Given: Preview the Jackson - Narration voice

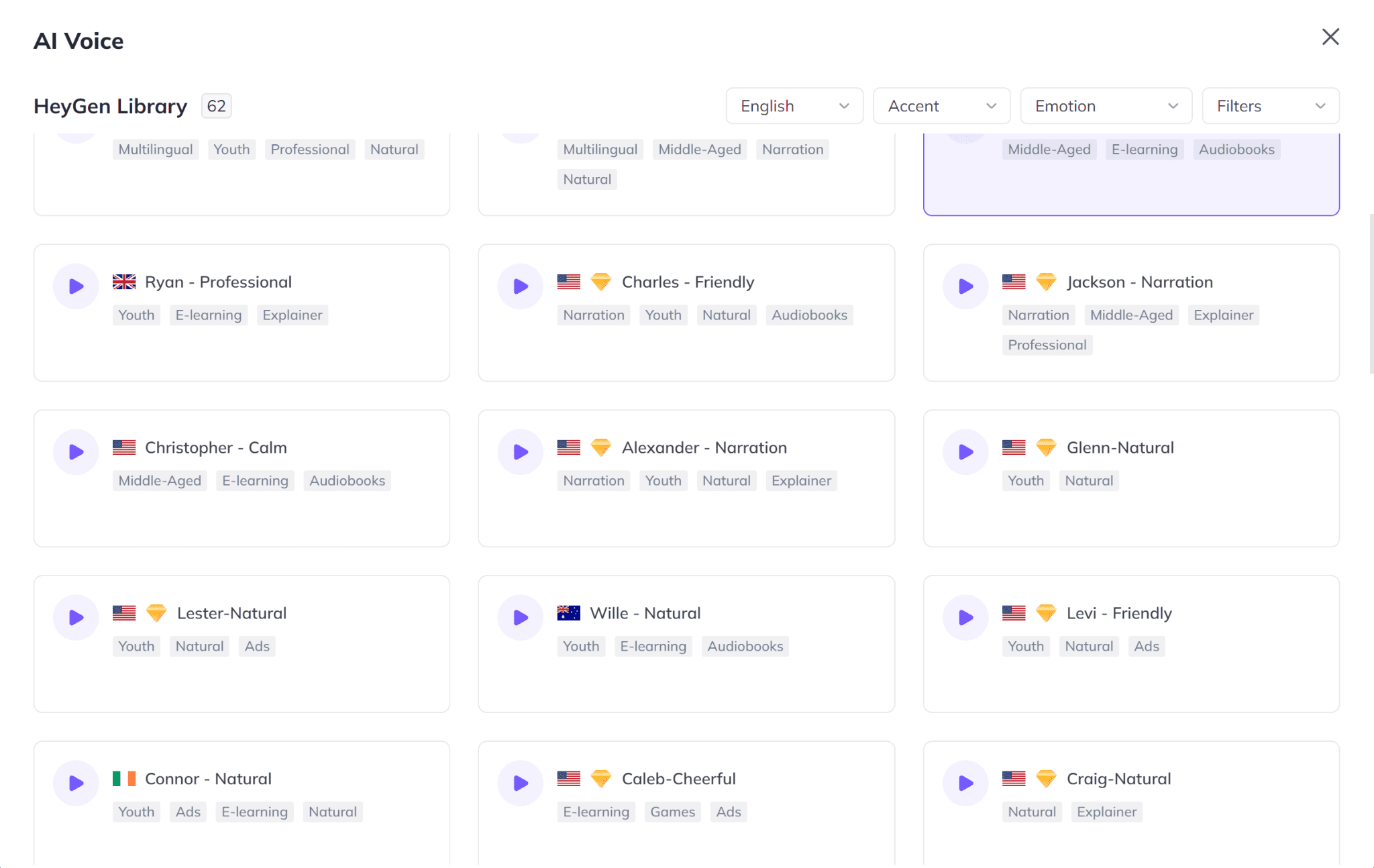Looking at the screenshot, I should click(x=965, y=286).
